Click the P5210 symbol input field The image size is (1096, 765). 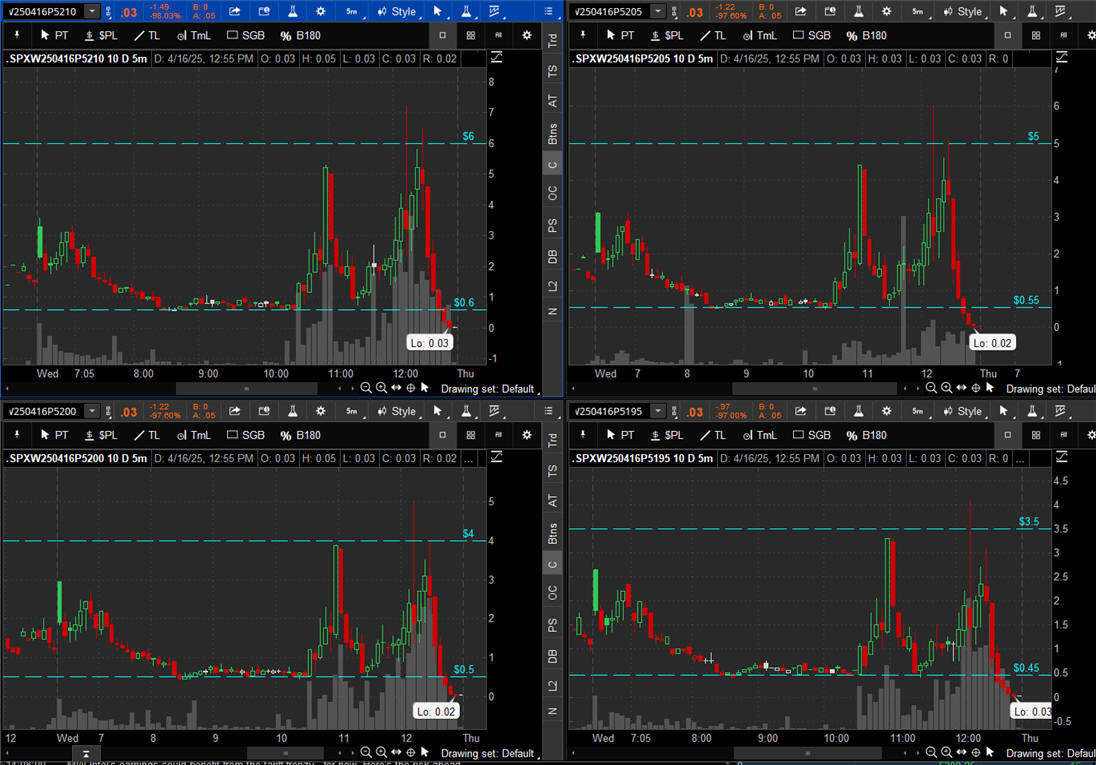(45, 11)
